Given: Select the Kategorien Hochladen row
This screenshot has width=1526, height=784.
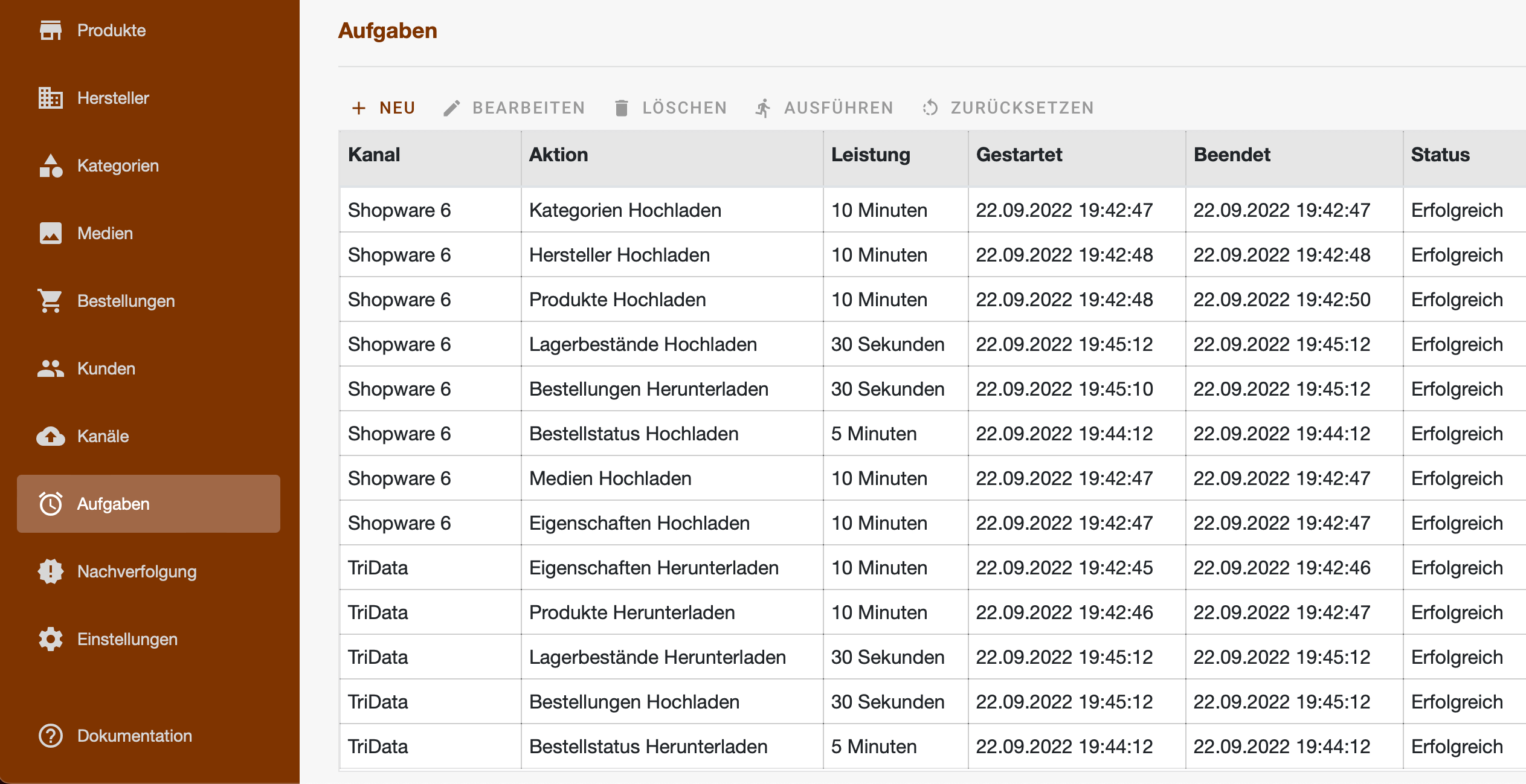Looking at the screenshot, I should (x=933, y=210).
